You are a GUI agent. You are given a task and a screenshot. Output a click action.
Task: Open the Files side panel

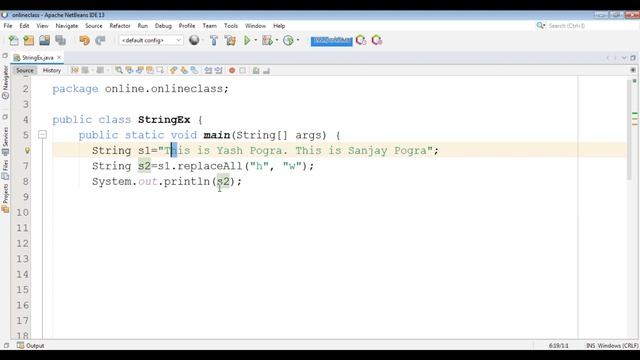5,169
